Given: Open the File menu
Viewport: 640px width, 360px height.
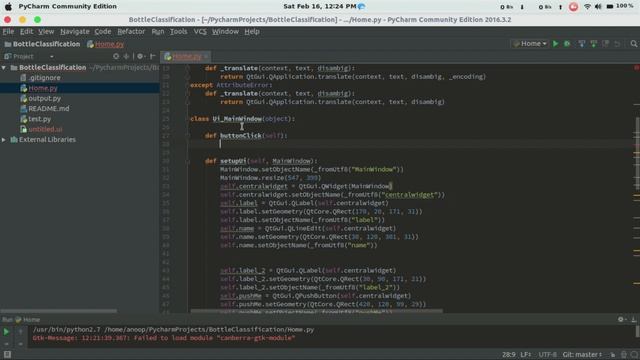Looking at the screenshot, I should click(x=8, y=31).
